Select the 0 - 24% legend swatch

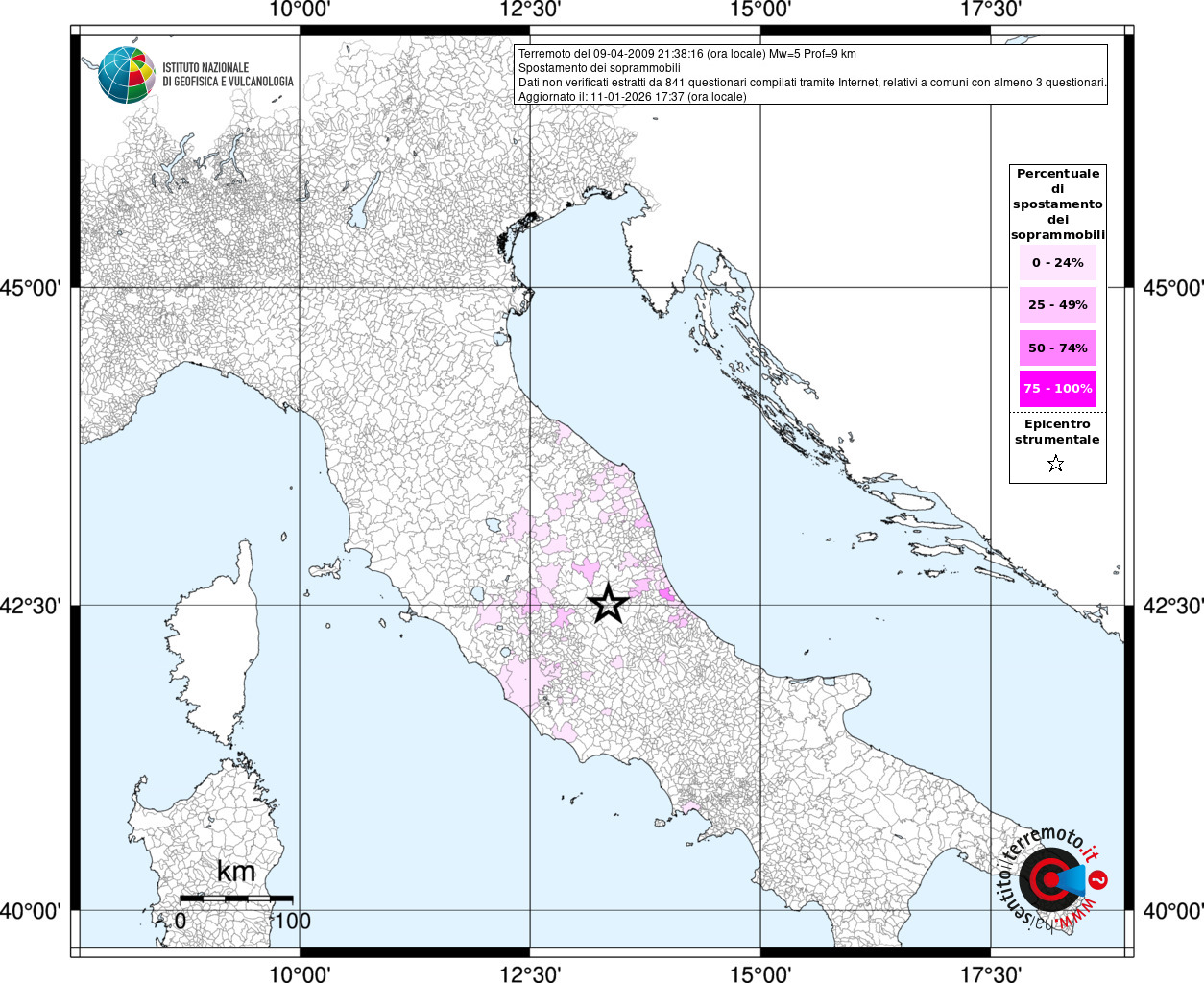tap(1058, 262)
